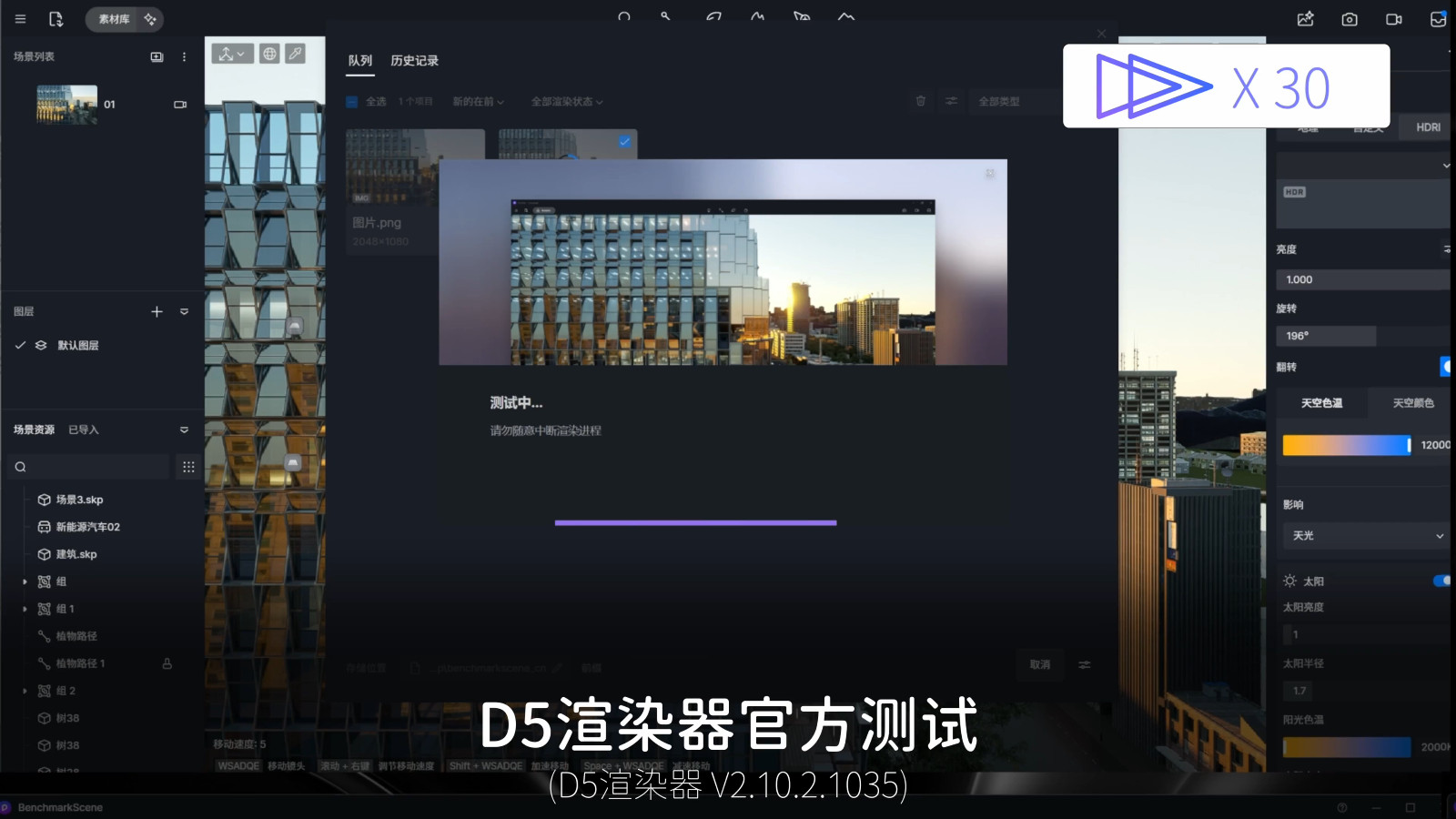Select the 天空色温 tab
Screen dimensions: 1456x819
tap(1321, 403)
